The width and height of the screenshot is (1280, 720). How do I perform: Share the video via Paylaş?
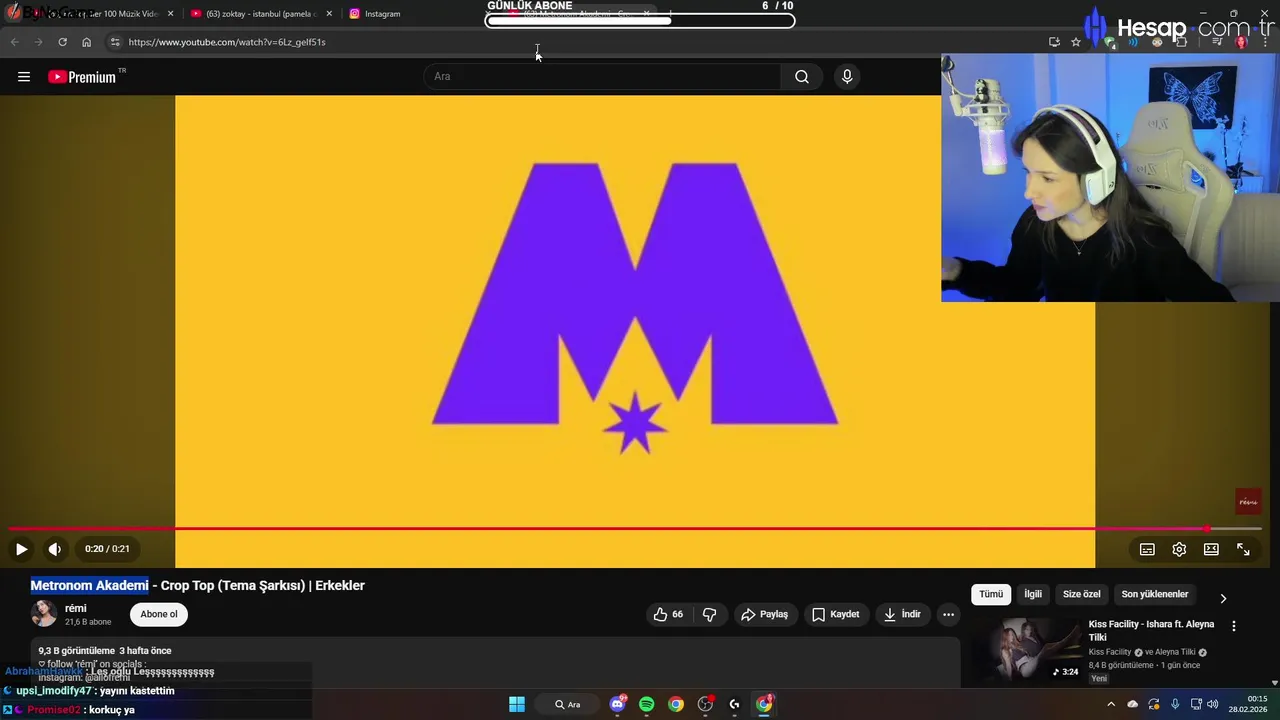coord(764,614)
